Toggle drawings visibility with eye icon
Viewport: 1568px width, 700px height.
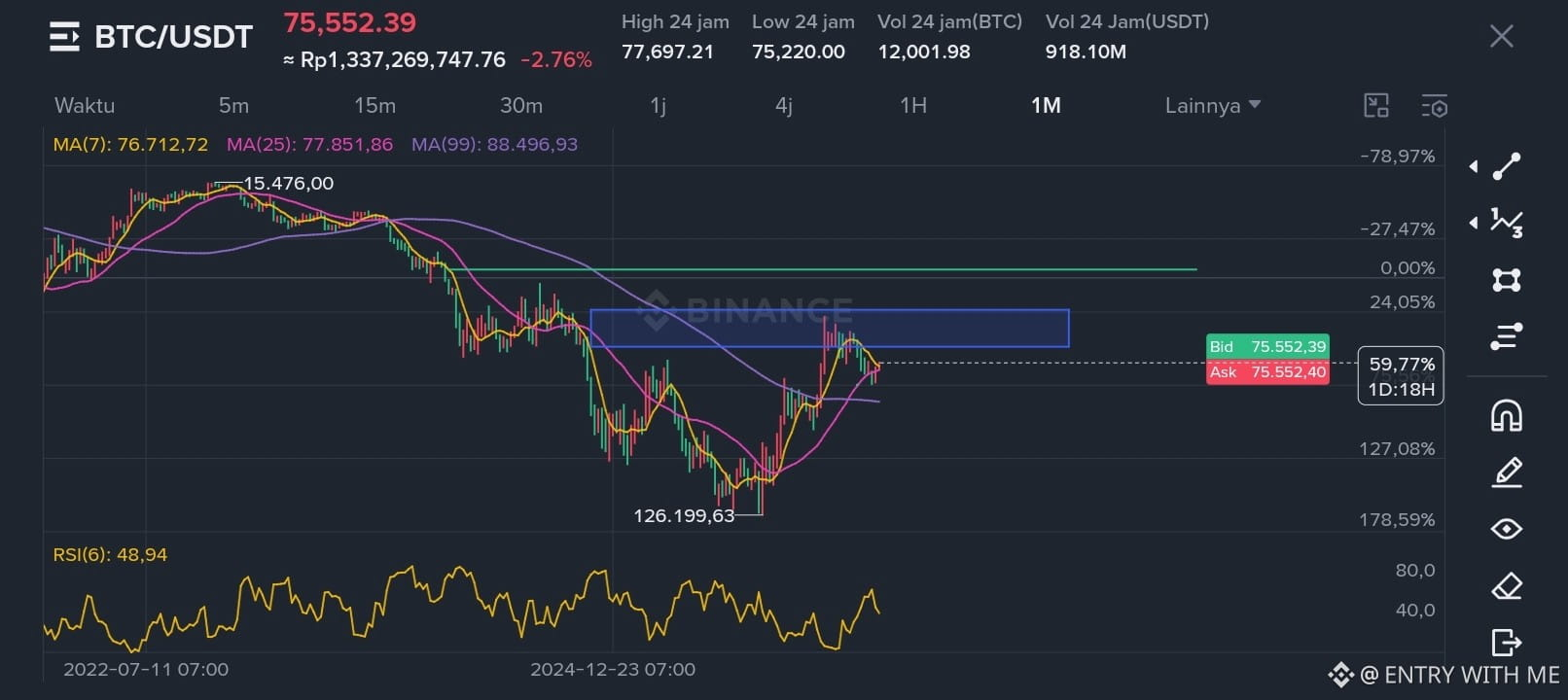coord(1506,529)
